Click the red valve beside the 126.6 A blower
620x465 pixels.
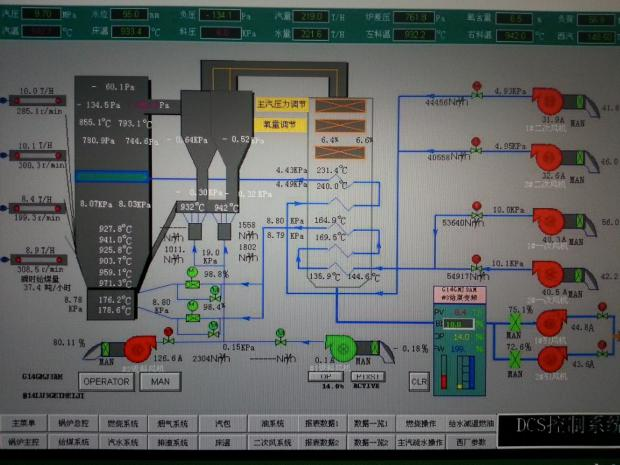click(168, 336)
